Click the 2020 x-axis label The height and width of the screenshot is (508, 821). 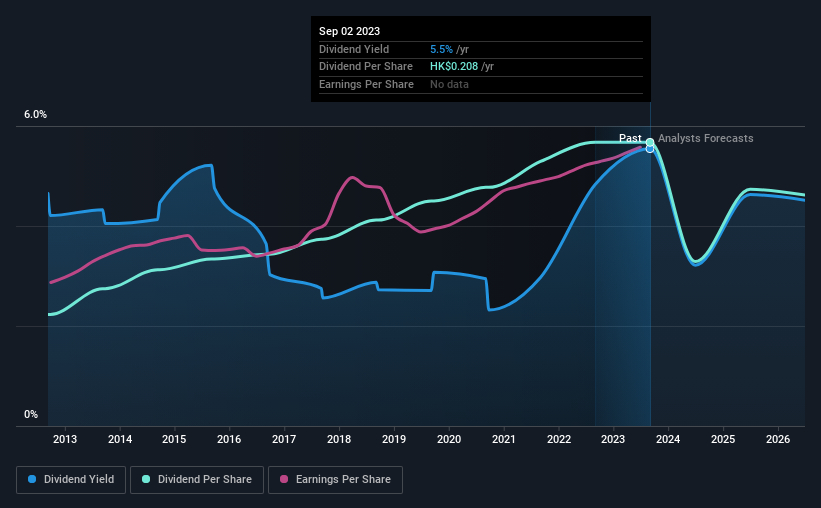coord(449,439)
